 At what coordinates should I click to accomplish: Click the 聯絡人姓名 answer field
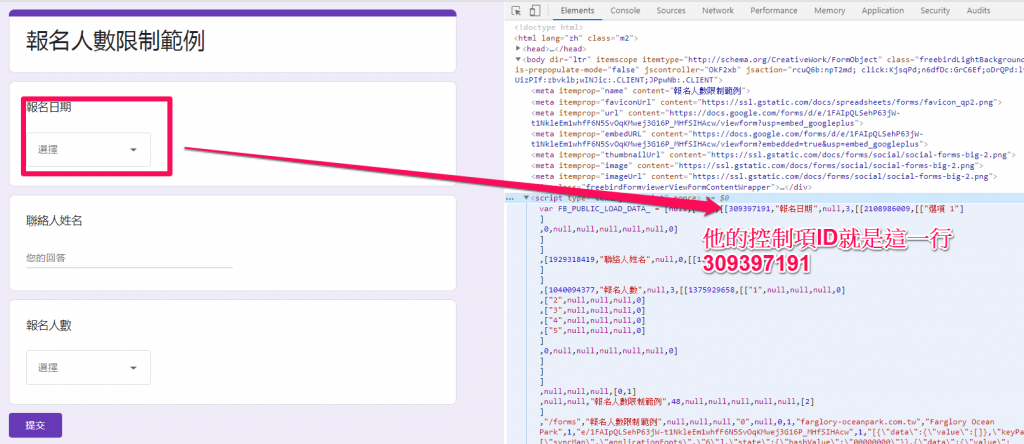tap(129, 259)
